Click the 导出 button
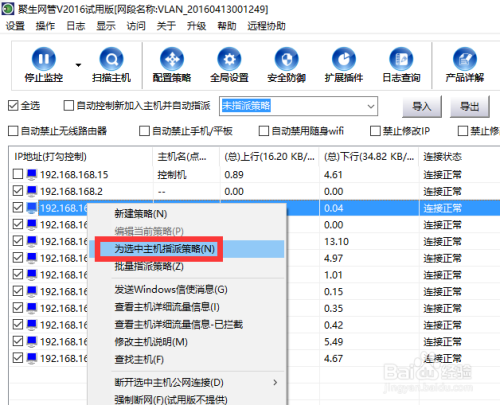This screenshot has width=500, height=405. click(470, 107)
